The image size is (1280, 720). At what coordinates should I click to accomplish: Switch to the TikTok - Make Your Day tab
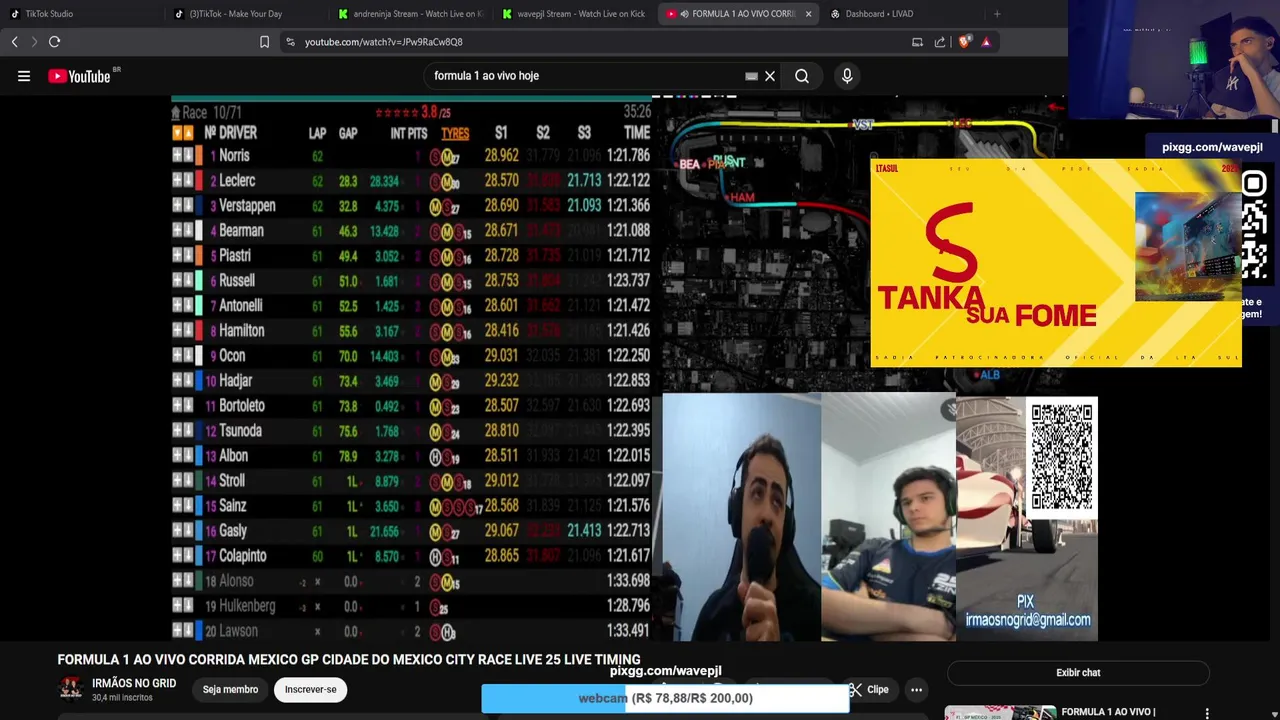[246, 14]
